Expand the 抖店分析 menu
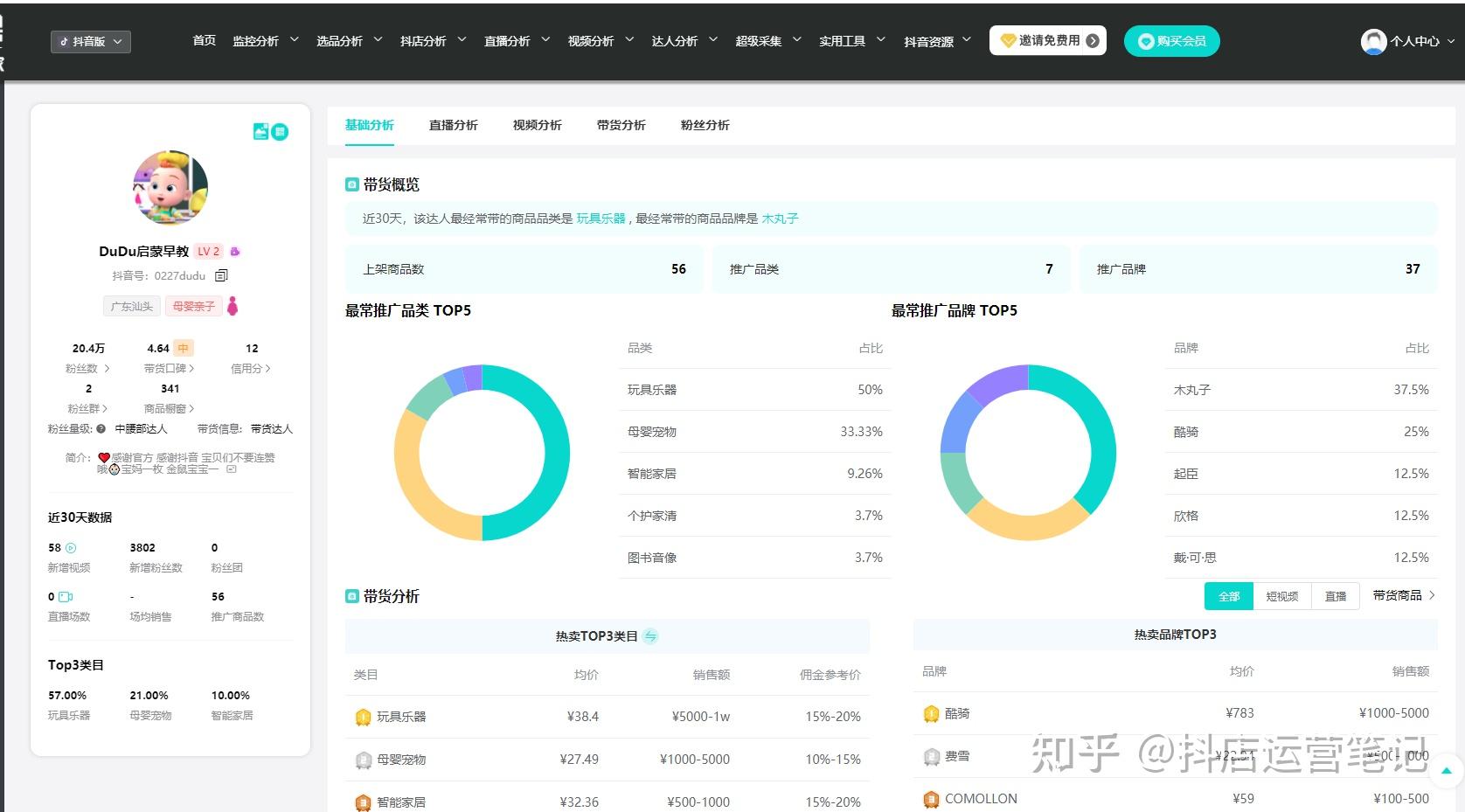Image resolution: width=1465 pixels, height=812 pixels. (x=434, y=41)
